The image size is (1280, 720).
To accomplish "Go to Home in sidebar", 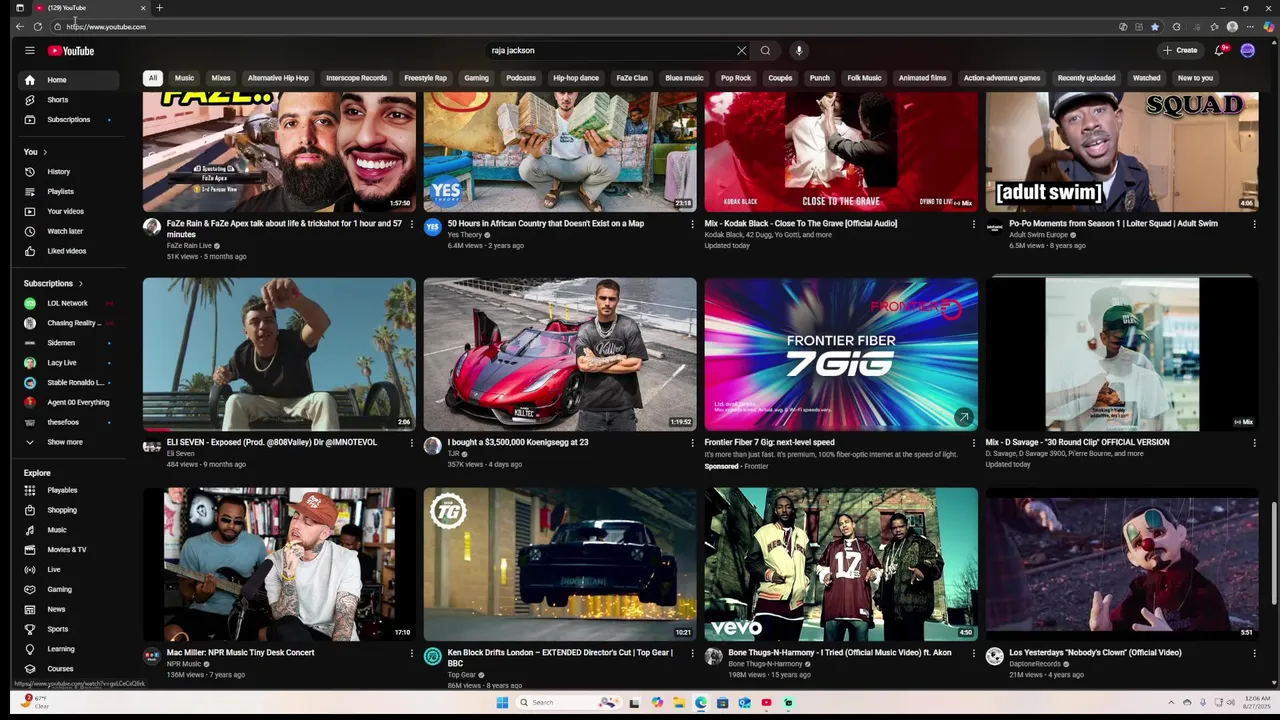I will pos(68,80).
